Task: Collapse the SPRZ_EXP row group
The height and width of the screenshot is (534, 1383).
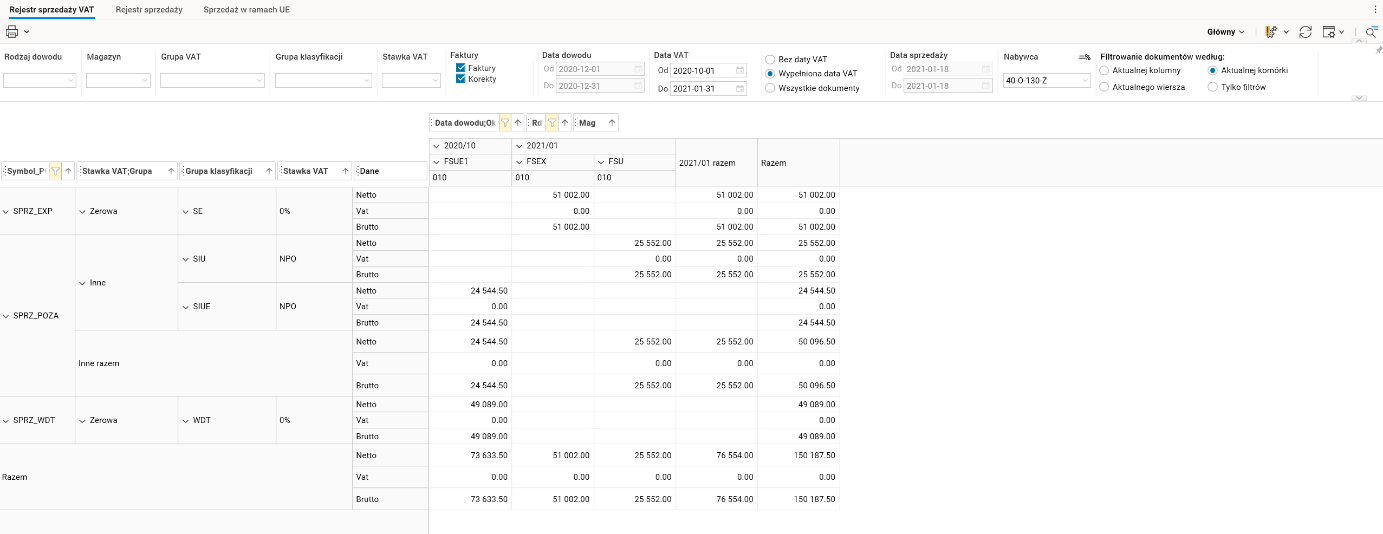Action: coord(6,211)
